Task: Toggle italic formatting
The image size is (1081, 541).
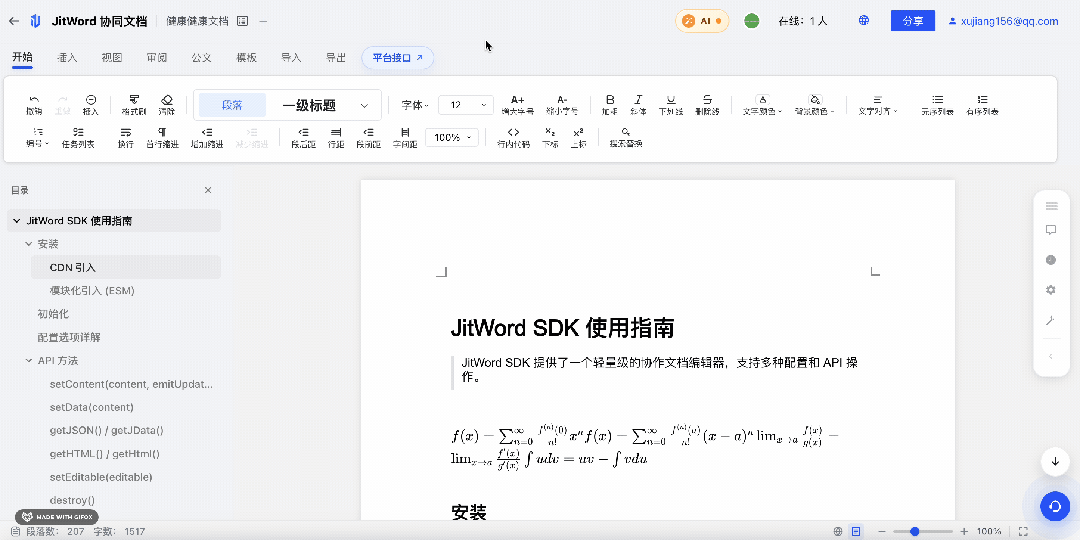Action: (x=638, y=105)
